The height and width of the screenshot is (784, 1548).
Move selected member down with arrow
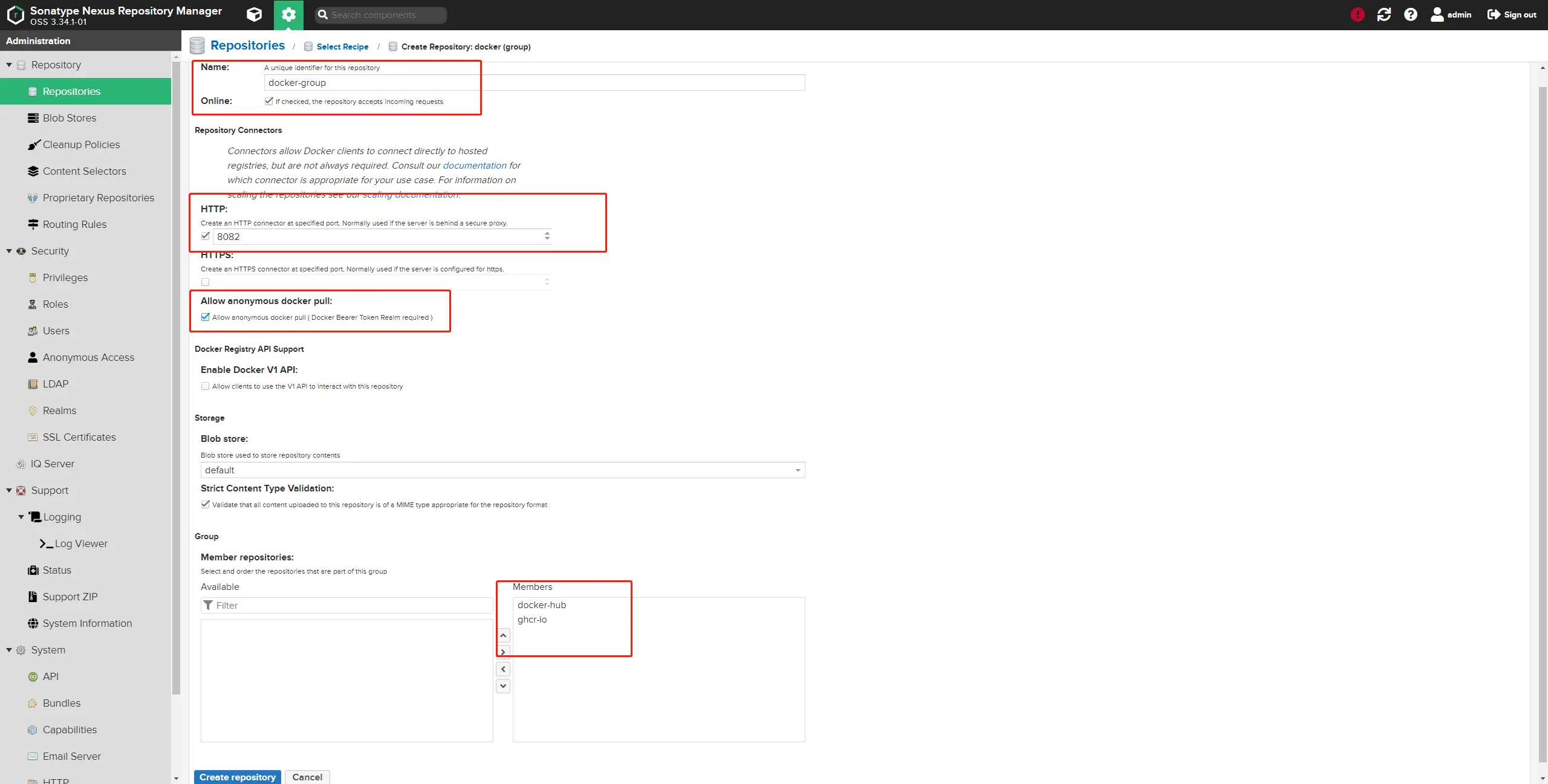(503, 686)
